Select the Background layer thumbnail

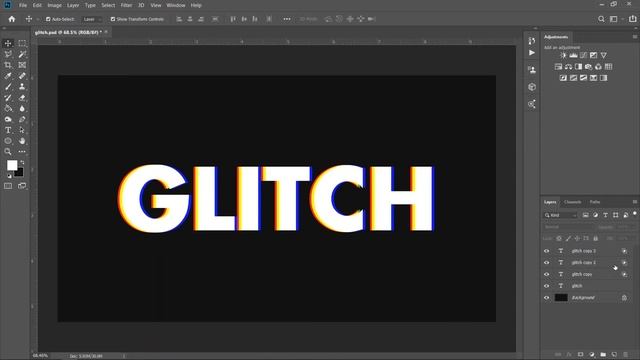[x=561, y=298]
